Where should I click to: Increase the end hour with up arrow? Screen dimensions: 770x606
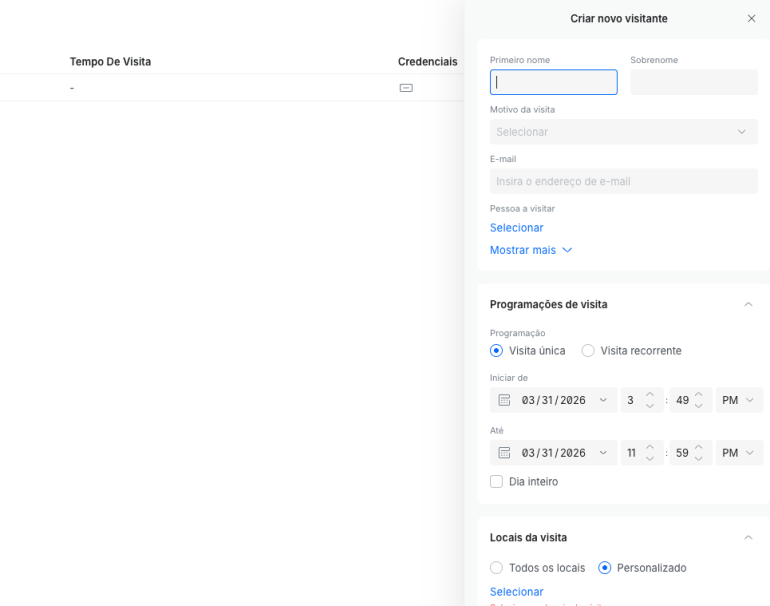point(650,447)
